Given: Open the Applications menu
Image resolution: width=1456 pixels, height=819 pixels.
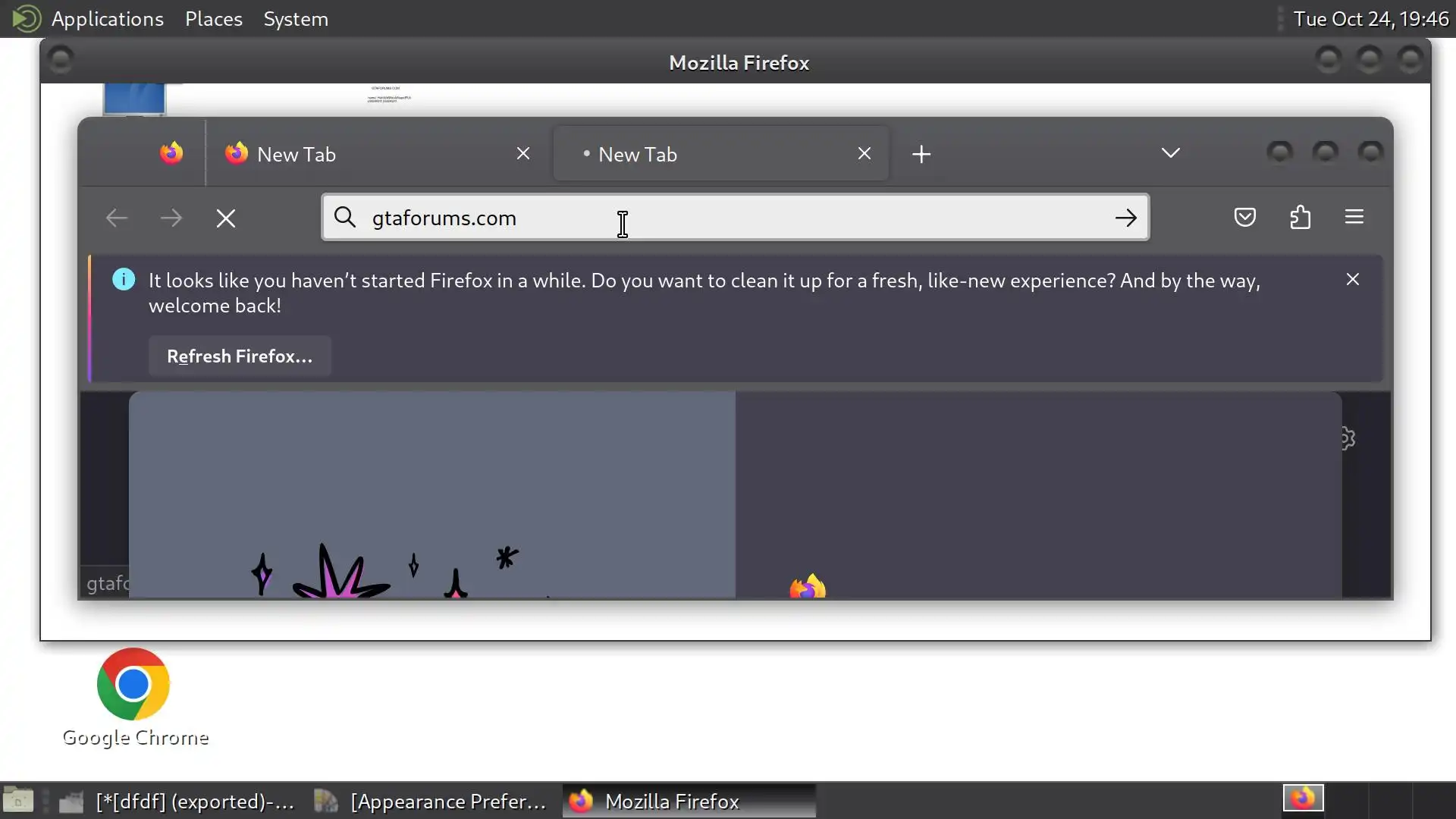Looking at the screenshot, I should pos(107,19).
